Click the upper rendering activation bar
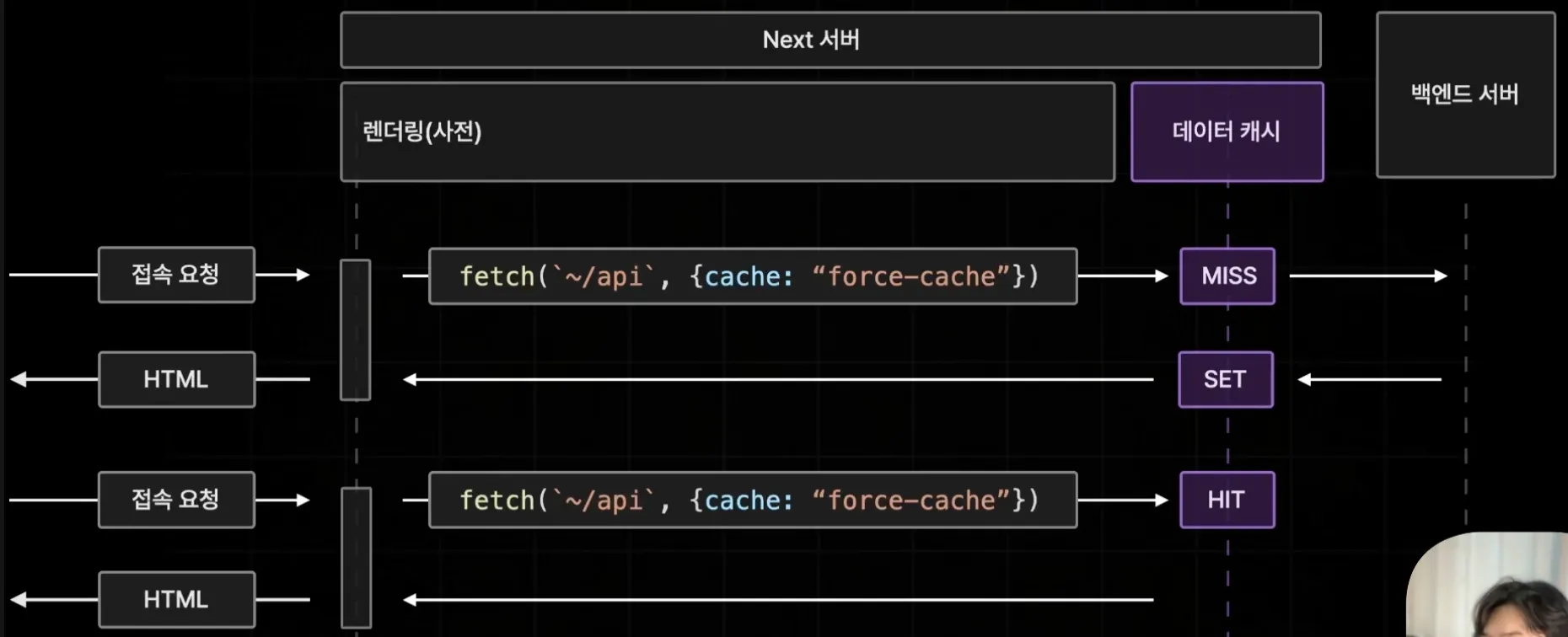Screen dimensions: 1568x637 pyautogui.click(x=356, y=329)
